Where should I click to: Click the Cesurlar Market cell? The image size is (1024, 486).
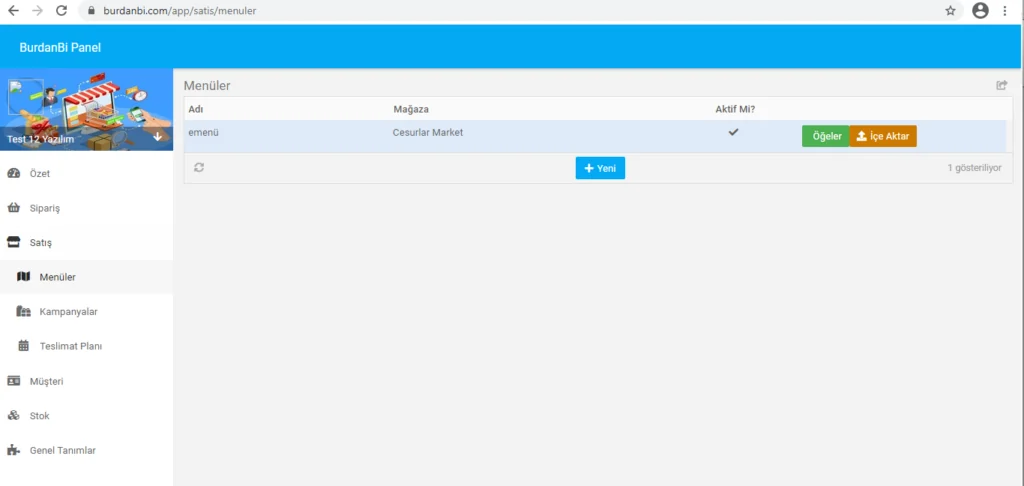coord(428,132)
